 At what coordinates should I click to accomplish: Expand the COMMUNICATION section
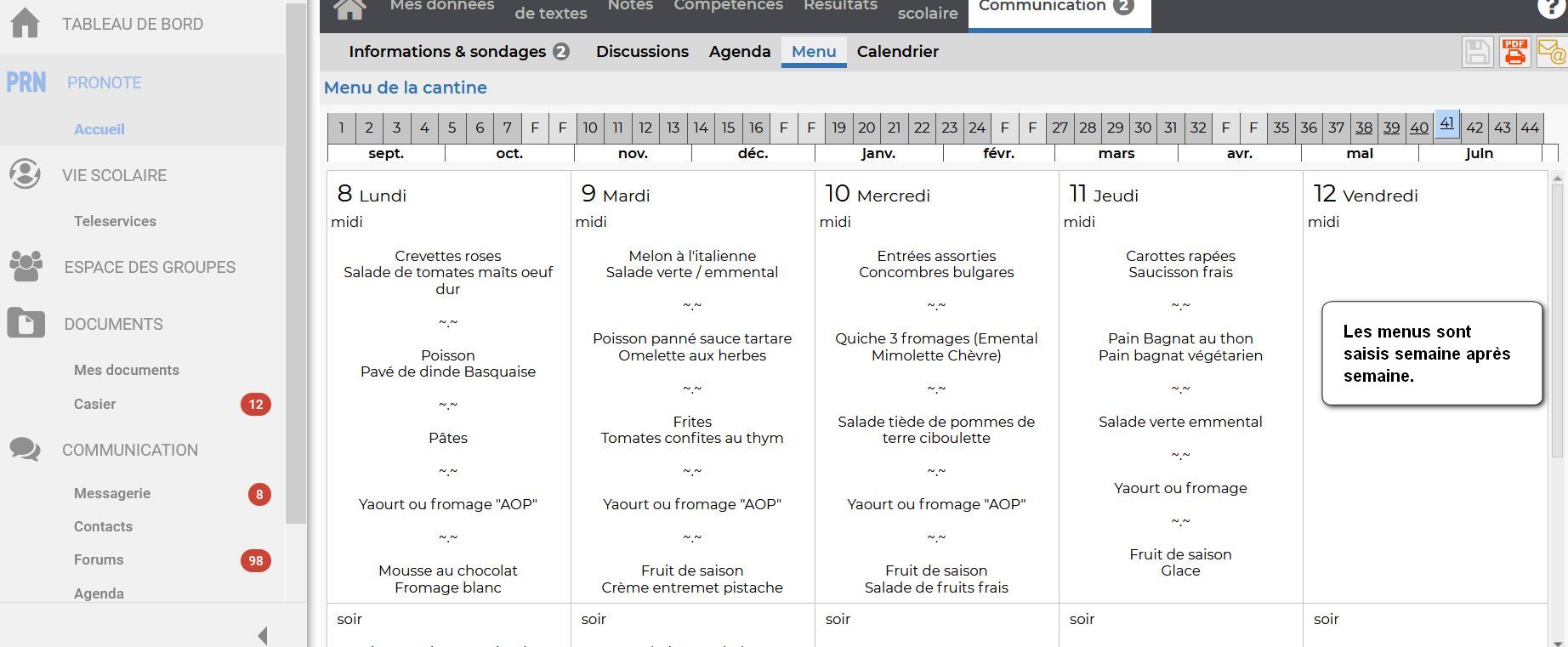(x=130, y=450)
